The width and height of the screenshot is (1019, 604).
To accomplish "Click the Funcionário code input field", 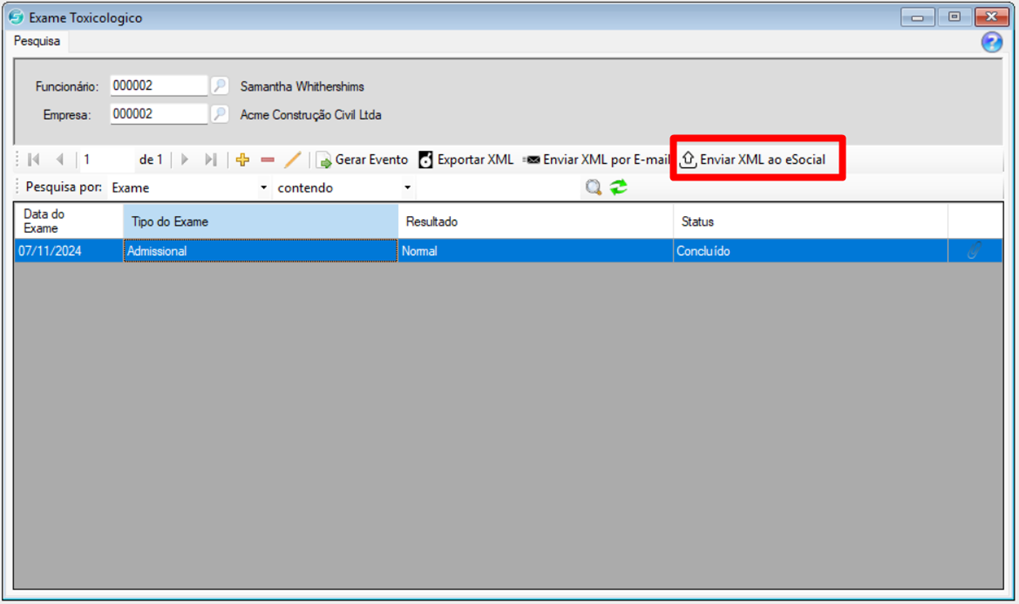I will click(x=159, y=86).
